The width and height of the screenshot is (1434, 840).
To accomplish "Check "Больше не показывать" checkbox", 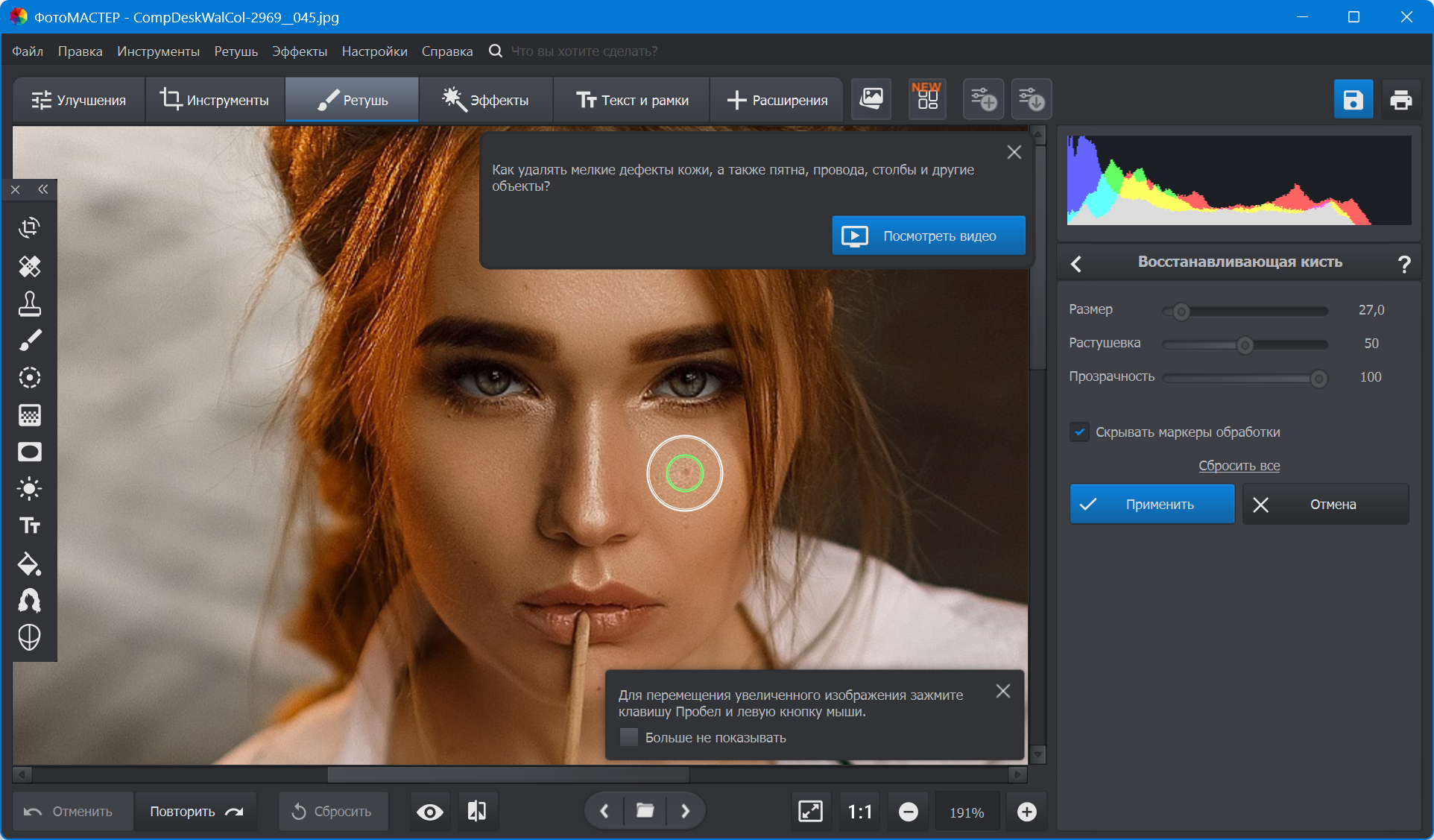I will click(629, 737).
